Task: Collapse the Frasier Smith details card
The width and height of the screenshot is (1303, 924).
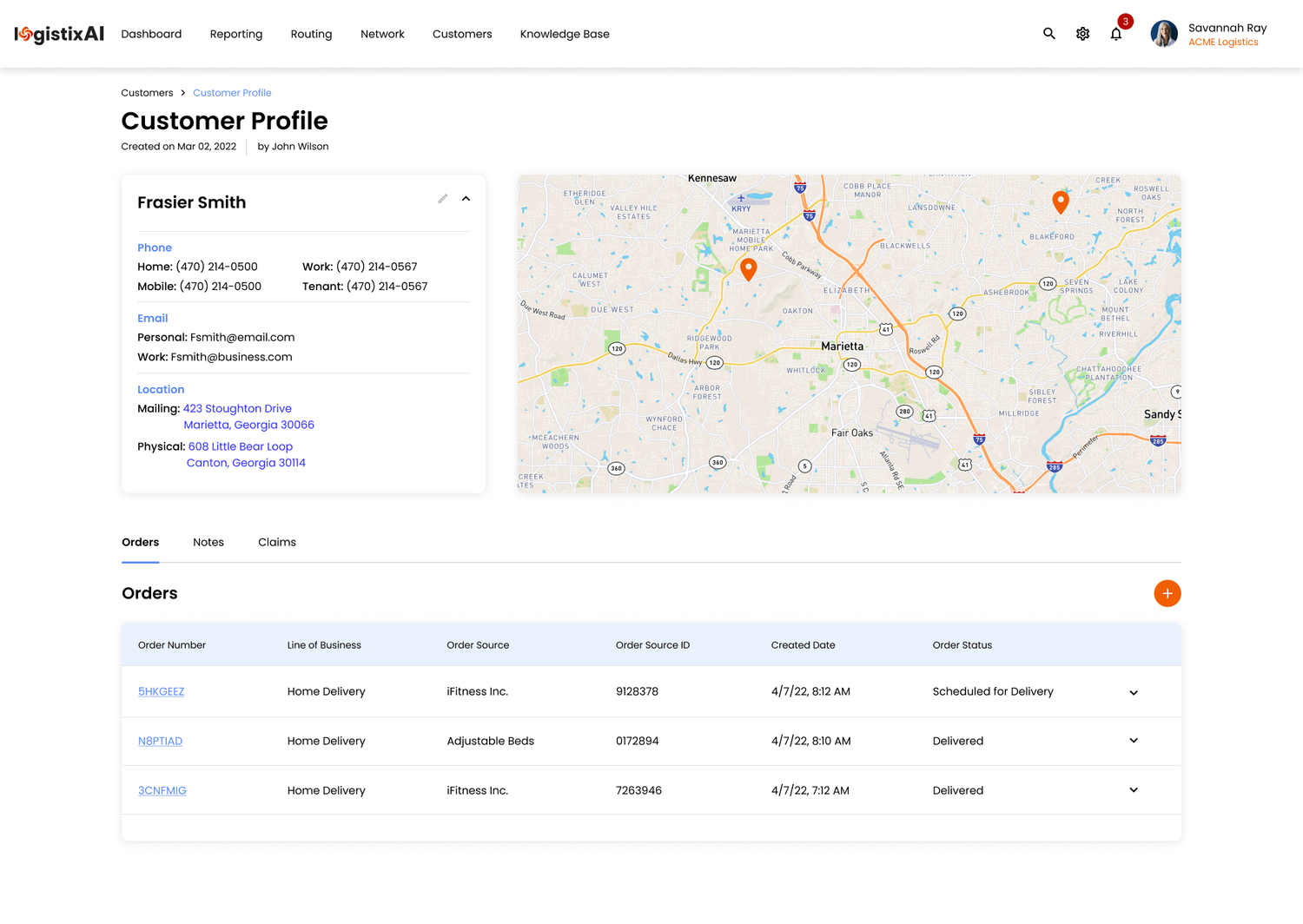Action: [x=466, y=199]
